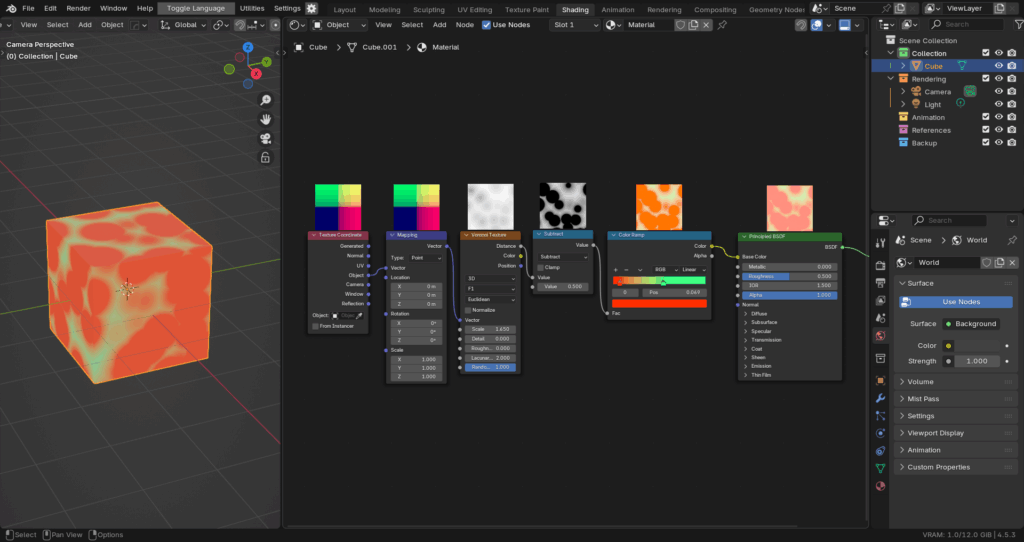Expand the Mist Pass panel

922,398
